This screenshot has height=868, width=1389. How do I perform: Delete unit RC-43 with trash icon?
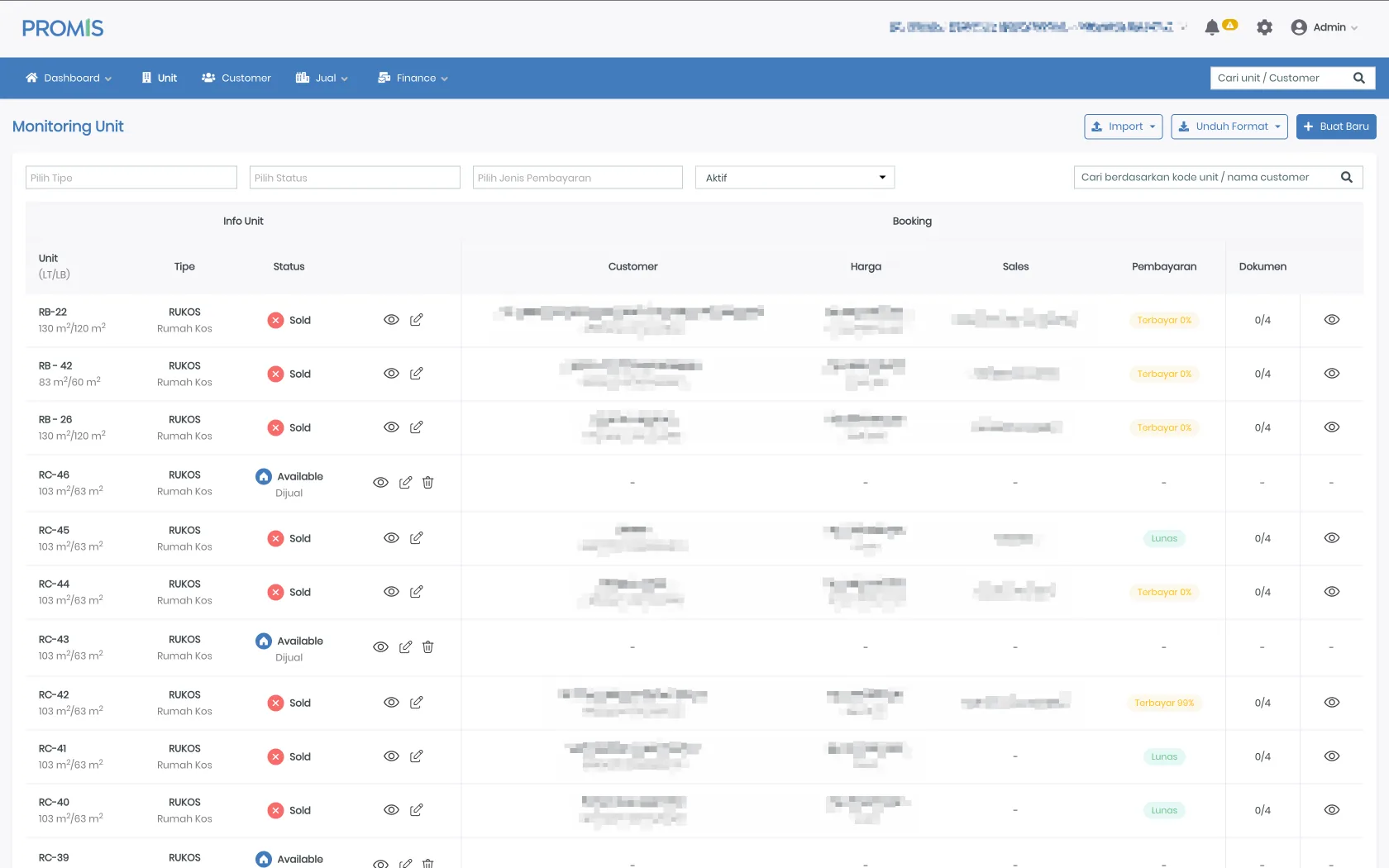point(427,647)
